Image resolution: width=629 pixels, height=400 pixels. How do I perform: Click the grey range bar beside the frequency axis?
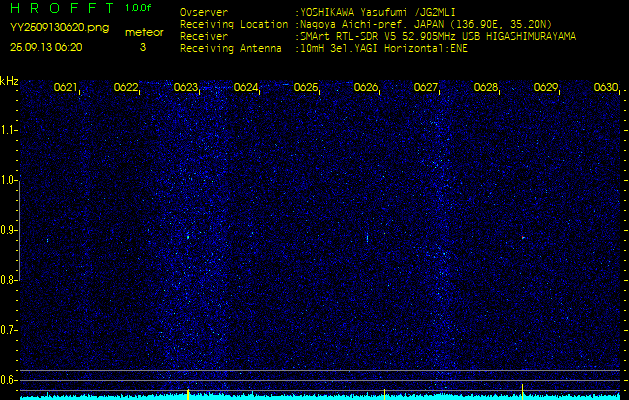click(x=19, y=230)
